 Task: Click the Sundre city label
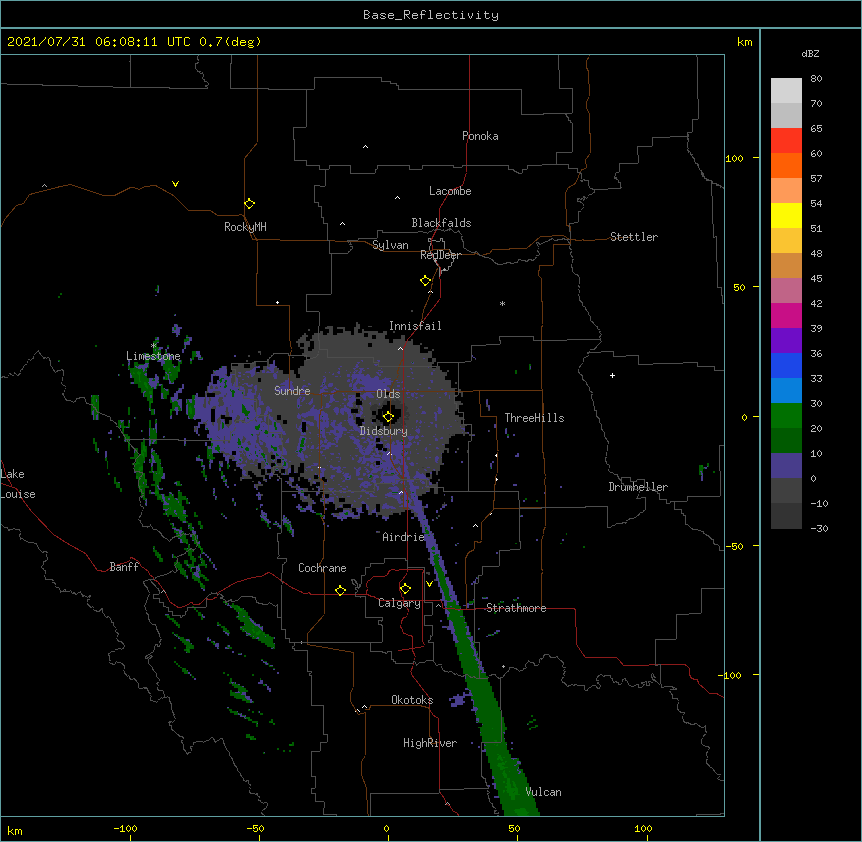[x=292, y=391]
